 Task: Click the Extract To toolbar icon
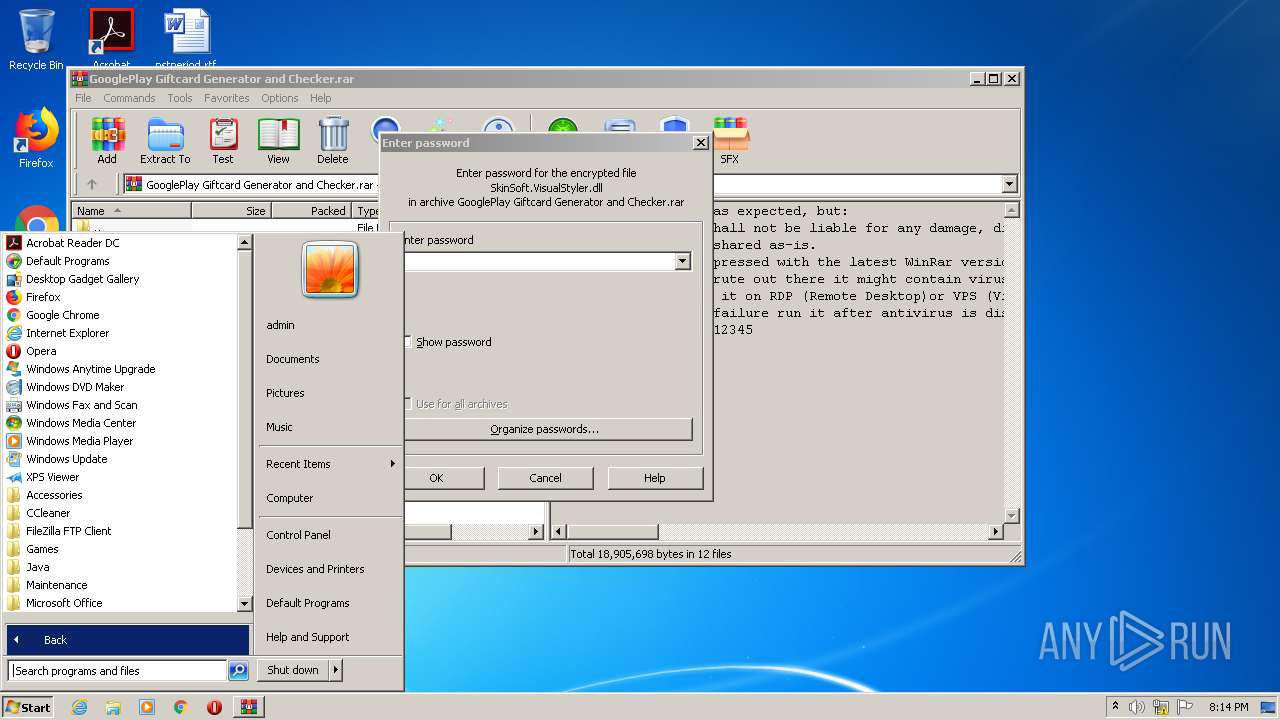click(x=165, y=140)
